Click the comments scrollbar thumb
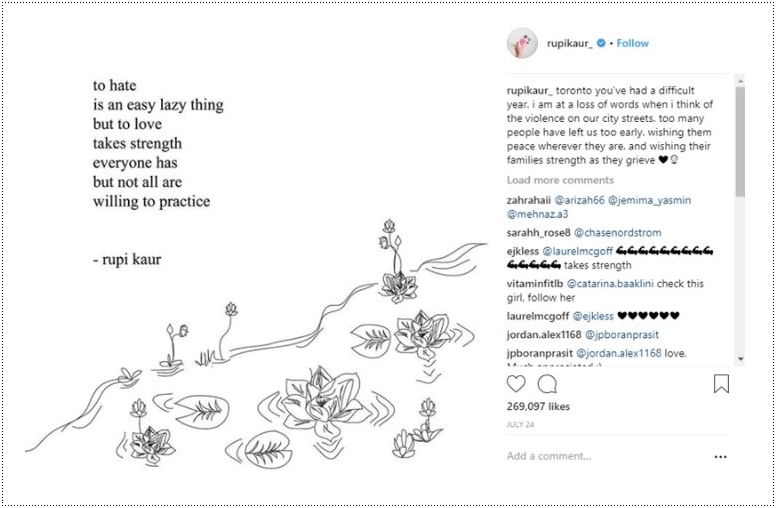The image size is (776, 508). coord(740,140)
